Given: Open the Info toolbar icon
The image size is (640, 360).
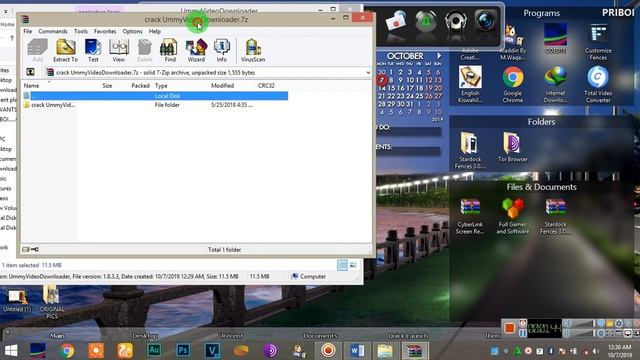Looking at the screenshot, I should 222,51.
